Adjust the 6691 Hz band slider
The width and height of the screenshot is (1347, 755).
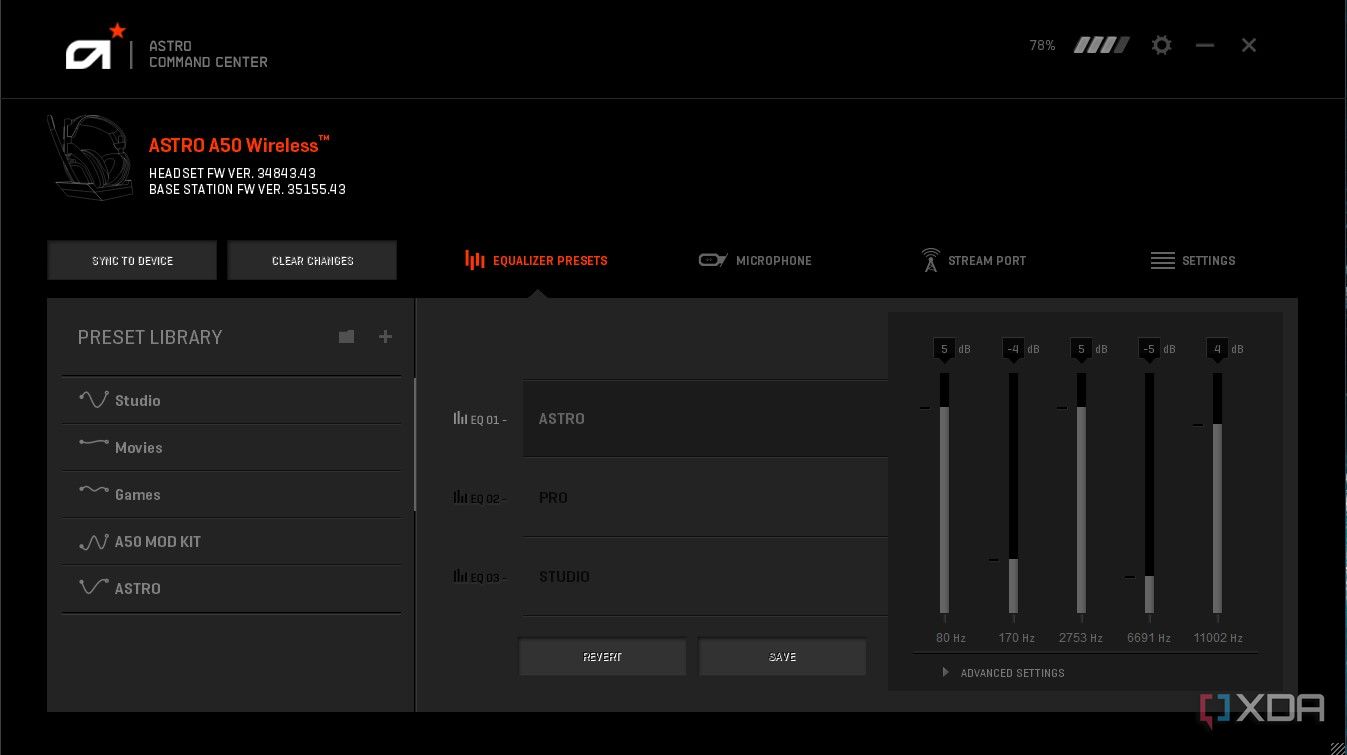click(1149, 493)
